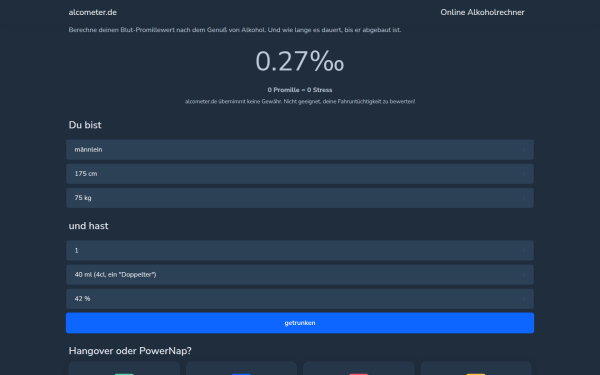Click the '0 Promille = 0 Stress' text
This screenshot has height=375, width=600.
coord(300,90)
